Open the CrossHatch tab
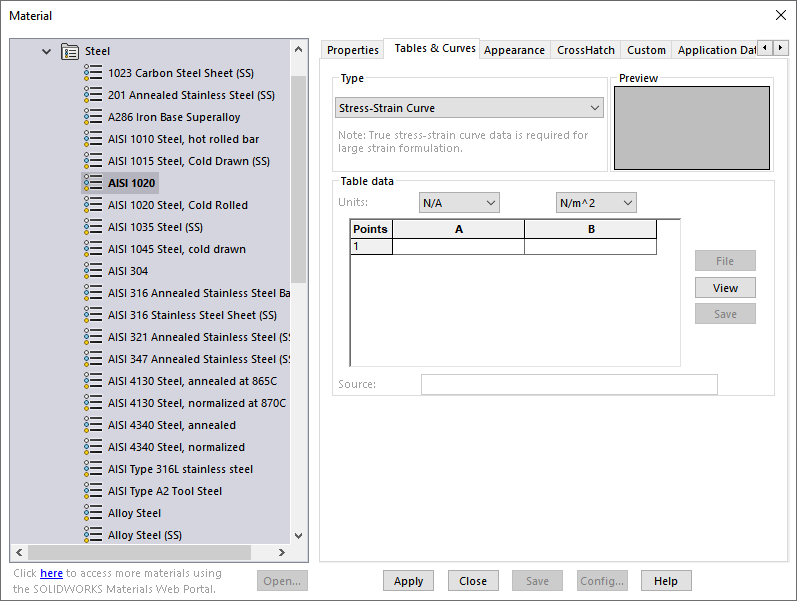The height and width of the screenshot is (601, 797). point(586,50)
